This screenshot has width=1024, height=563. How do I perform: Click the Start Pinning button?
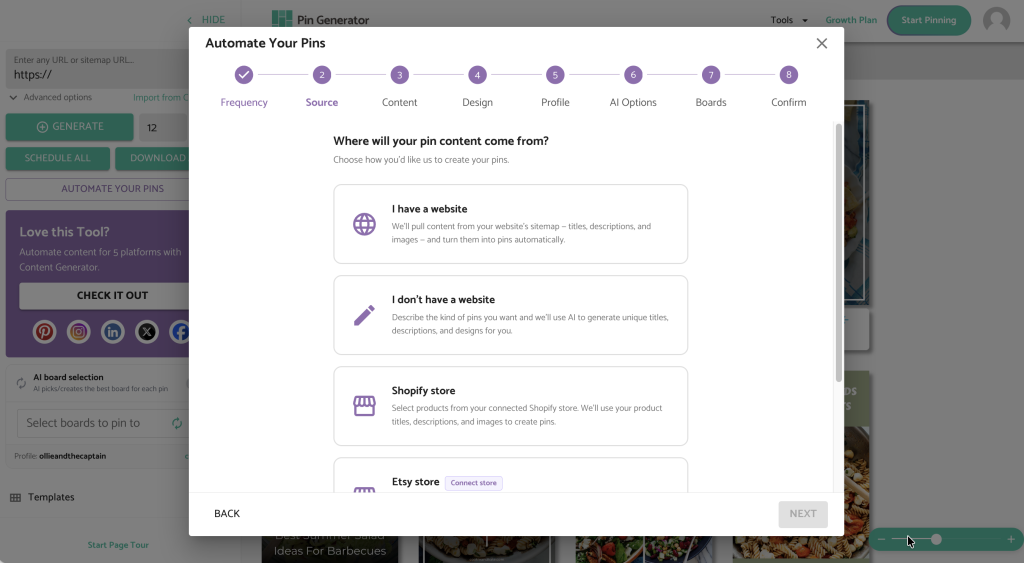pyautogui.click(x=928, y=20)
